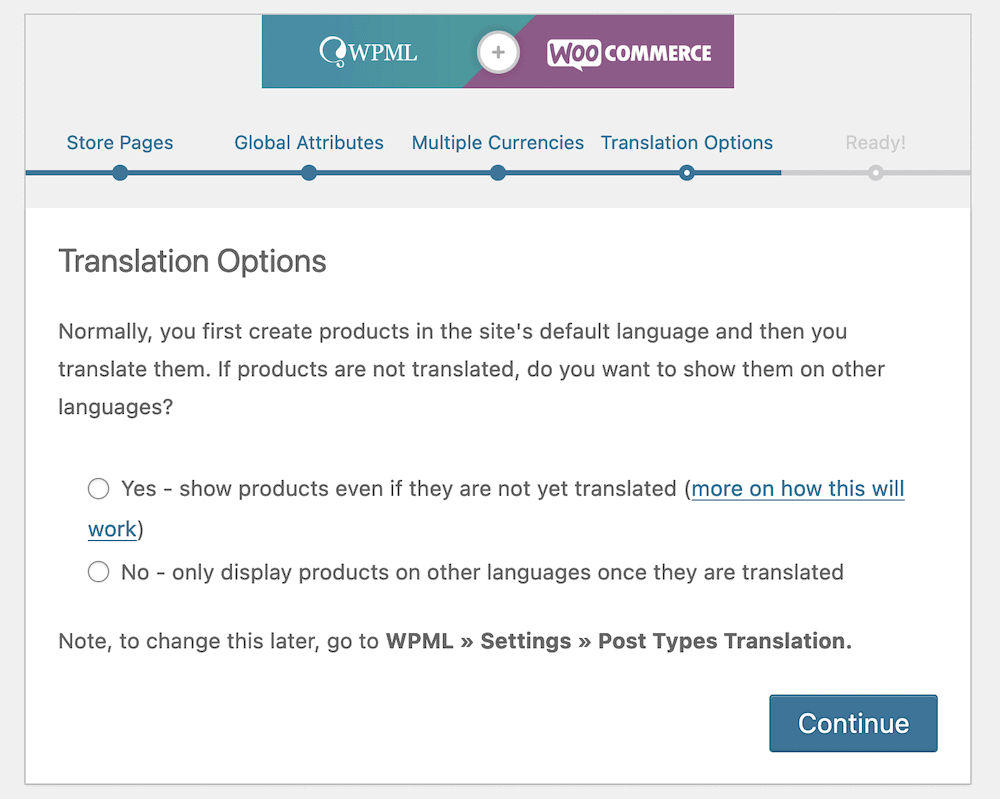Click the Translation Options step marker

[686, 173]
